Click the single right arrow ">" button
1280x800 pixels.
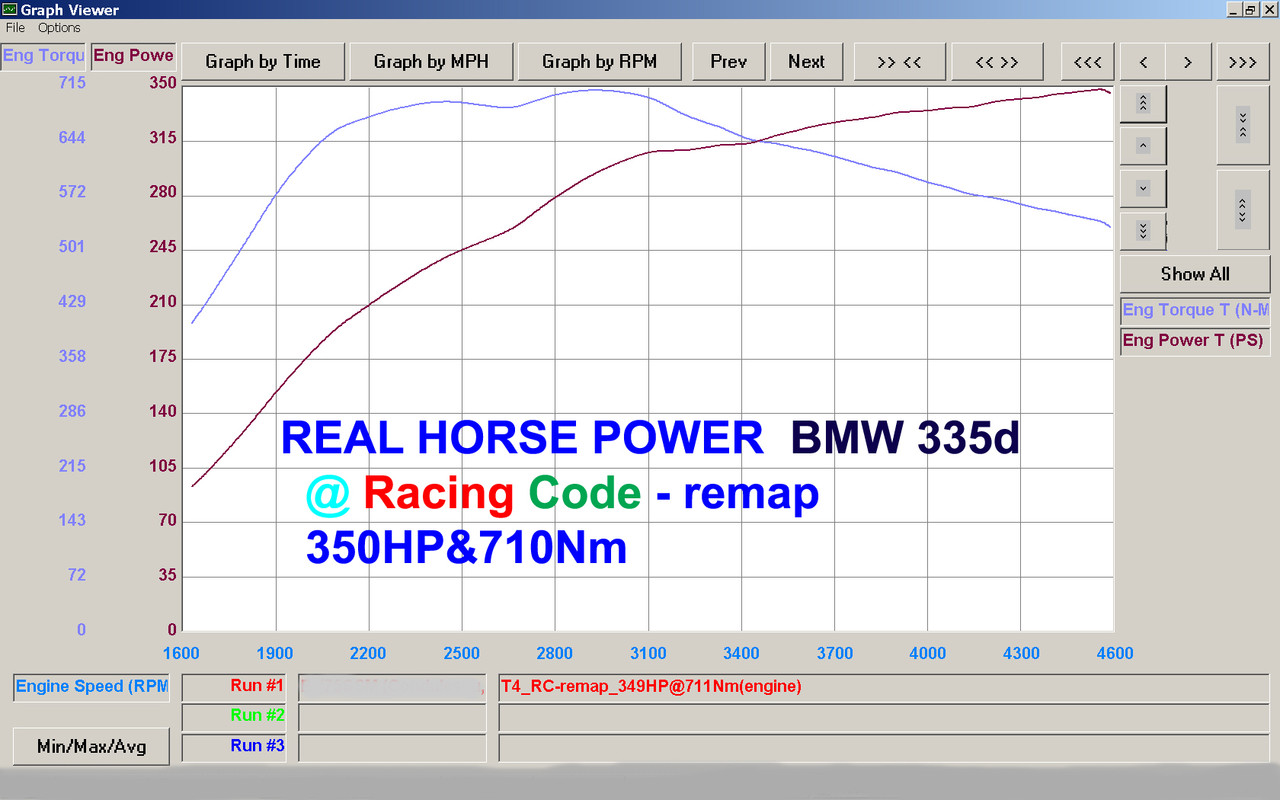click(1188, 62)
